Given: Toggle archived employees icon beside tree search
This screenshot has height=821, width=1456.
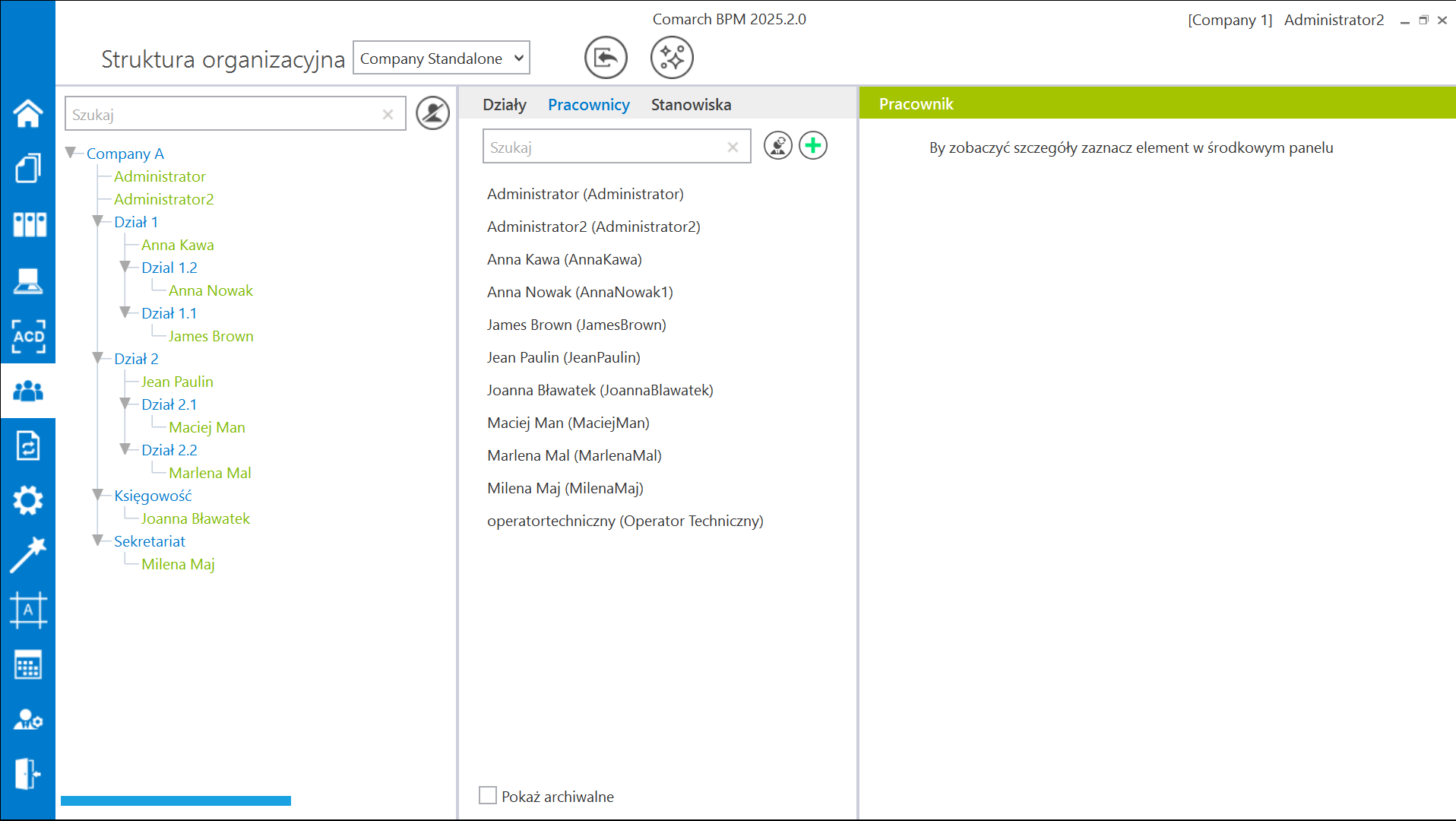Looking at the screenshot, I should 432,113.
